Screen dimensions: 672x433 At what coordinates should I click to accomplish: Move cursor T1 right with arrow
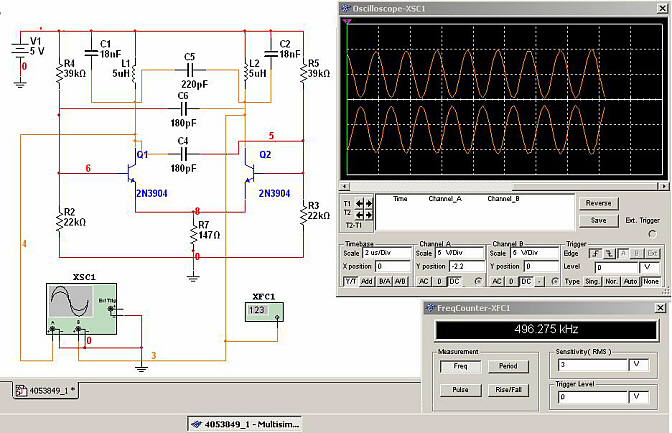click(x=367, y=202)
